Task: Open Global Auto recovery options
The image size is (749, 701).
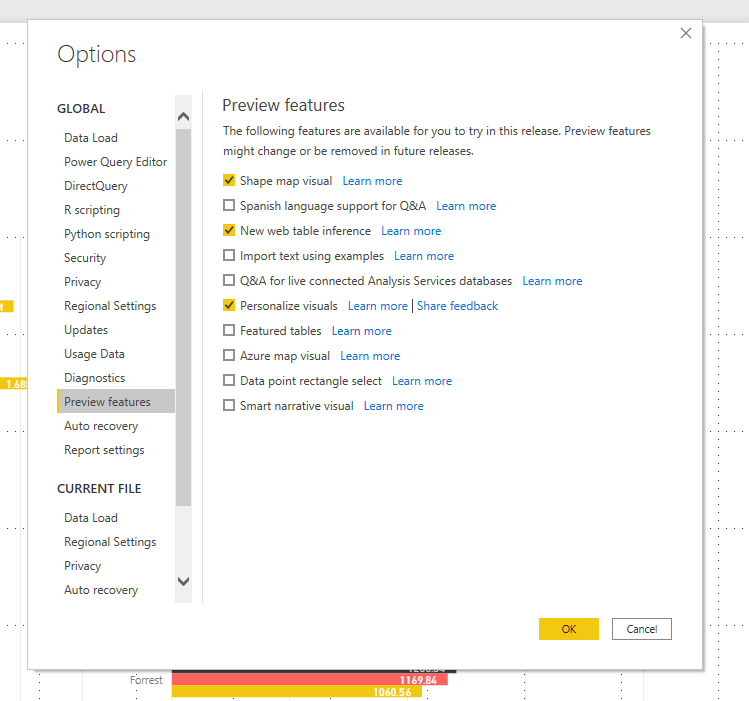Action: coord(116,426)
